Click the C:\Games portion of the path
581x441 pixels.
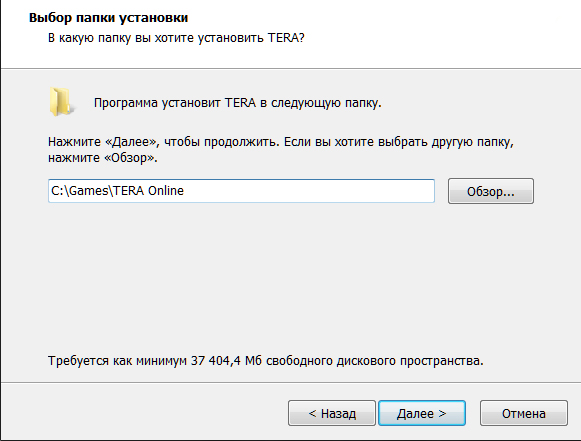pyautogui.click(x=79, y=190)
